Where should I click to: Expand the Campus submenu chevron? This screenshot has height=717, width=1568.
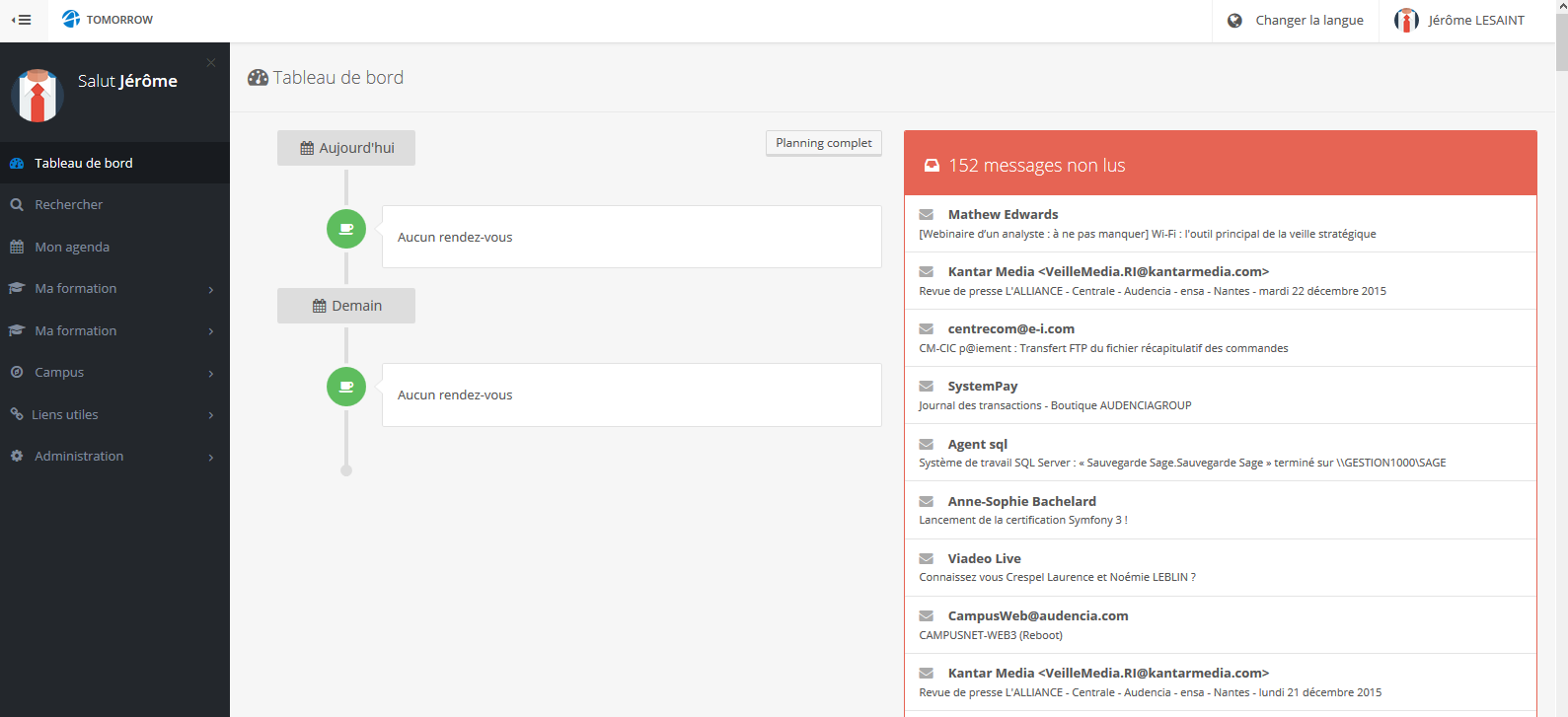coord(211,374)
